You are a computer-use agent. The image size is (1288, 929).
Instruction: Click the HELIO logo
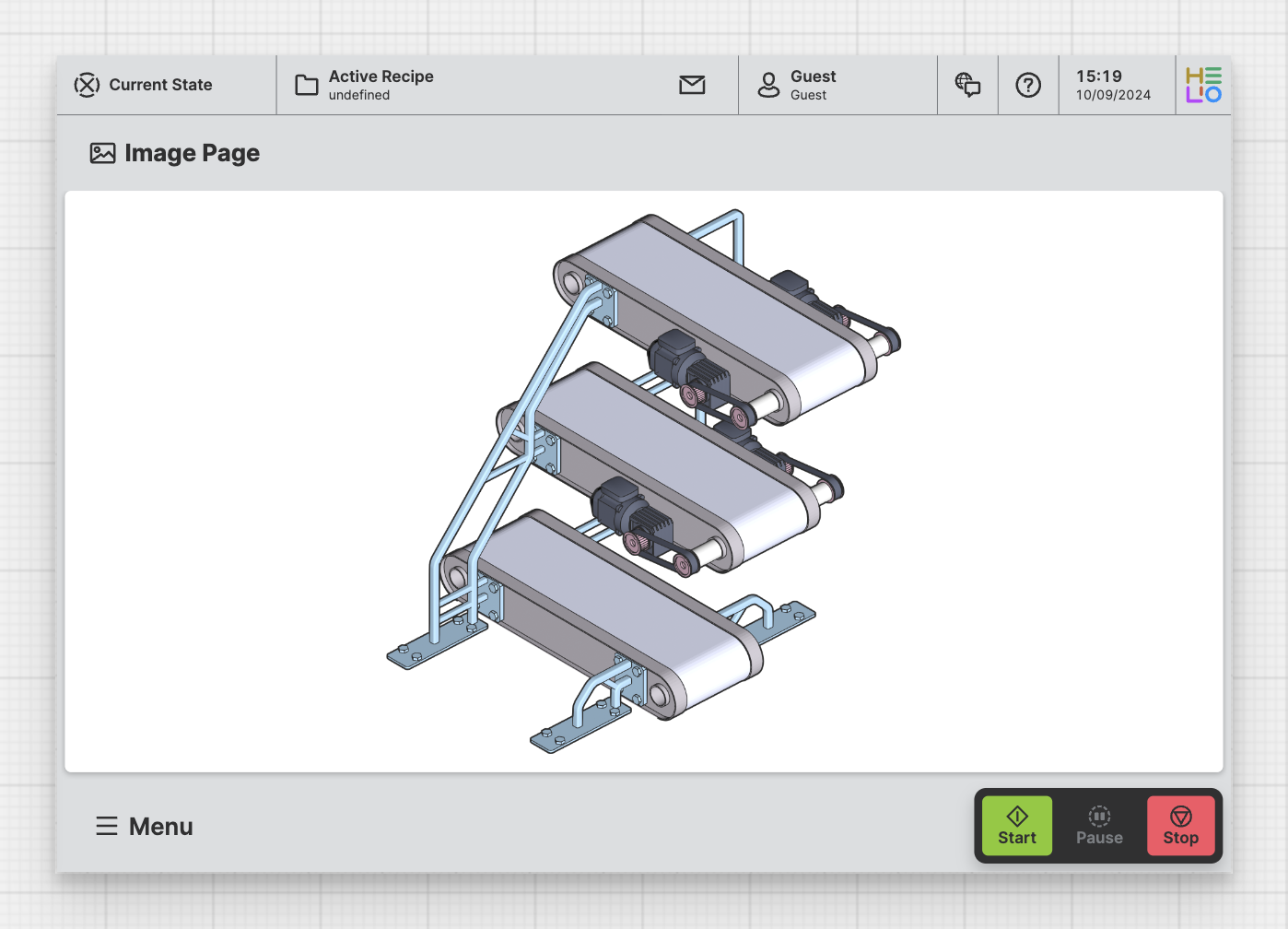click(x=1203, y=85)
